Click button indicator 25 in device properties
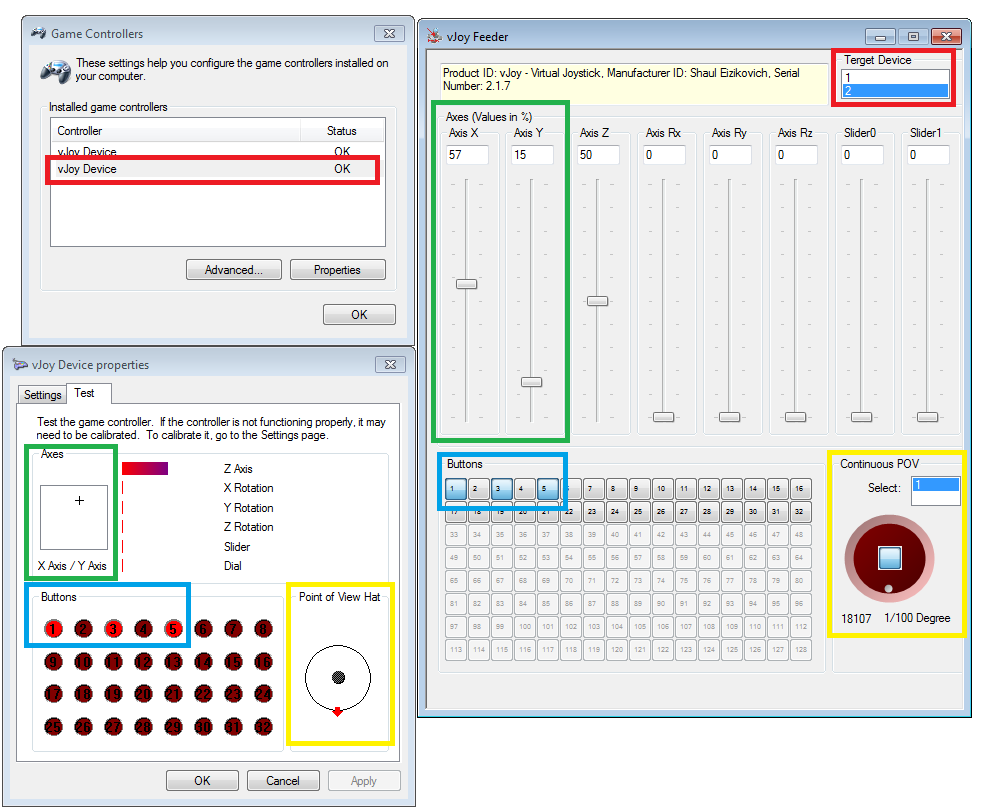Screen dimensions: 990x808 54,727
